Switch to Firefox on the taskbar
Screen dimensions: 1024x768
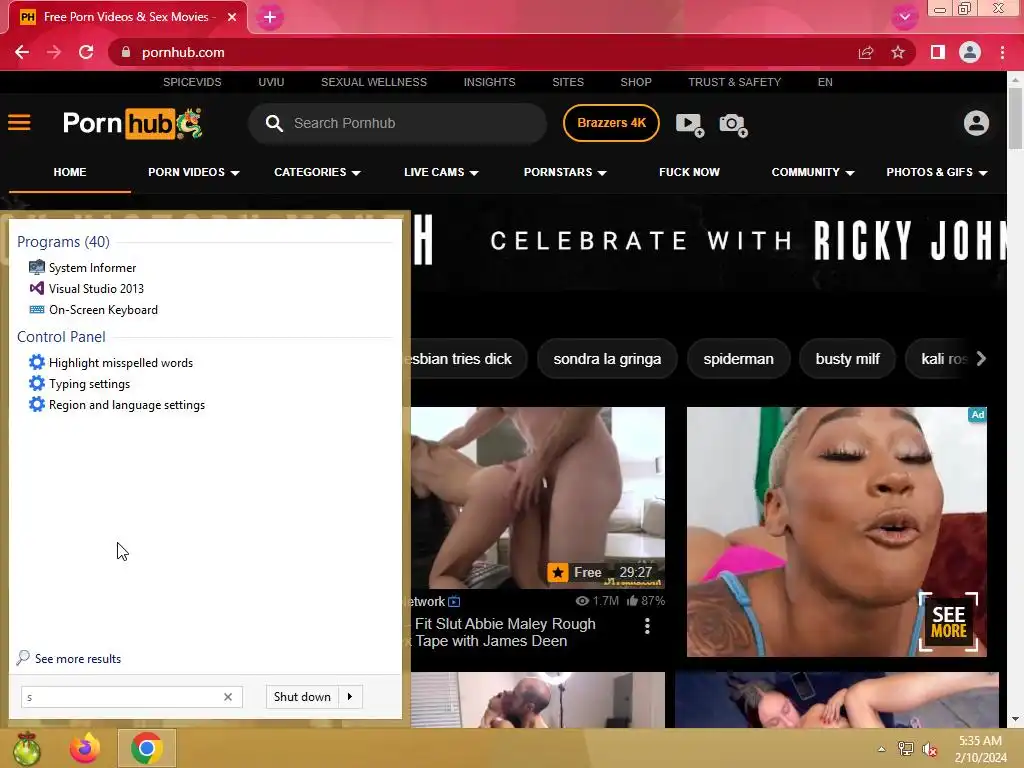coord(85,748)
